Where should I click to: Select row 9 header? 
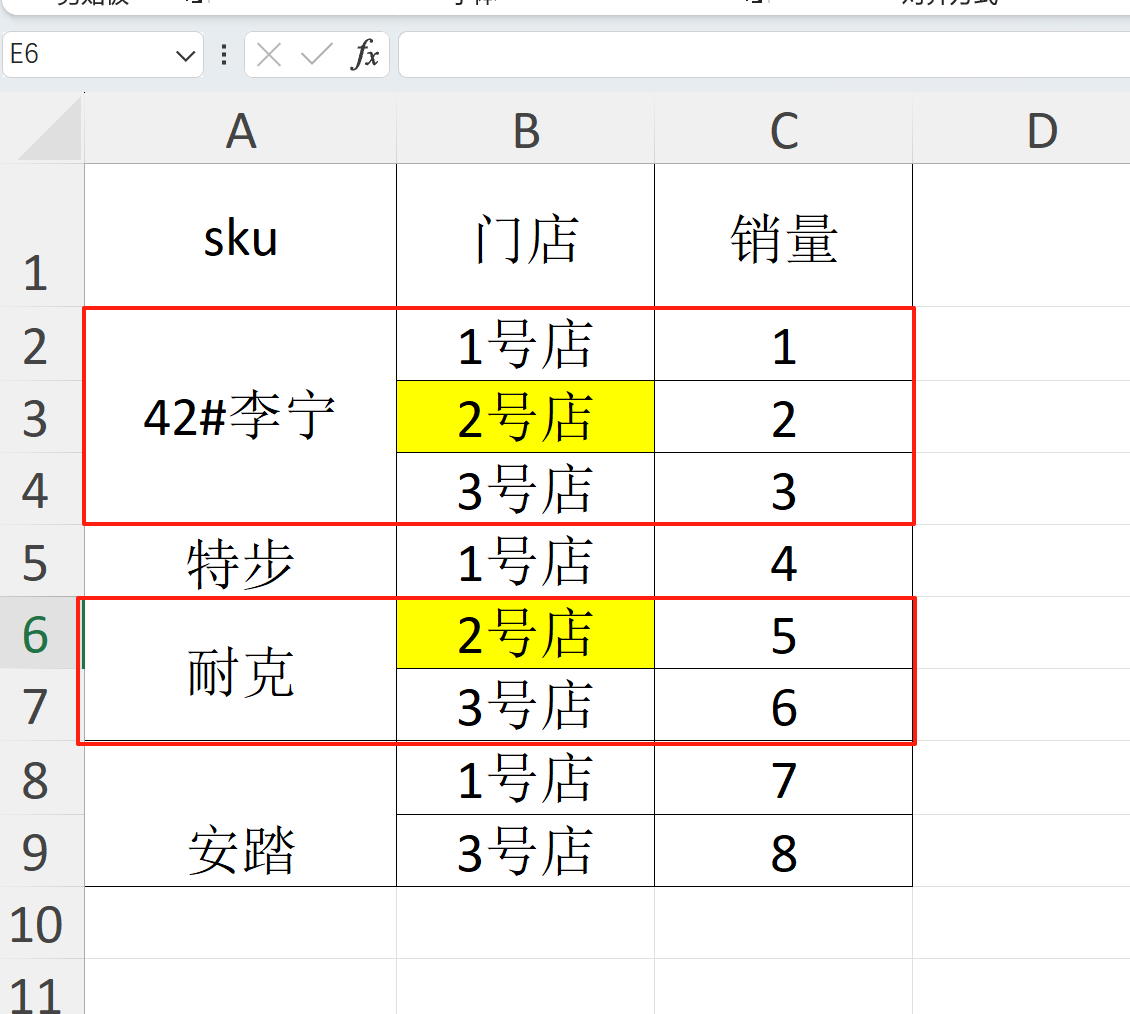[42, 851]
